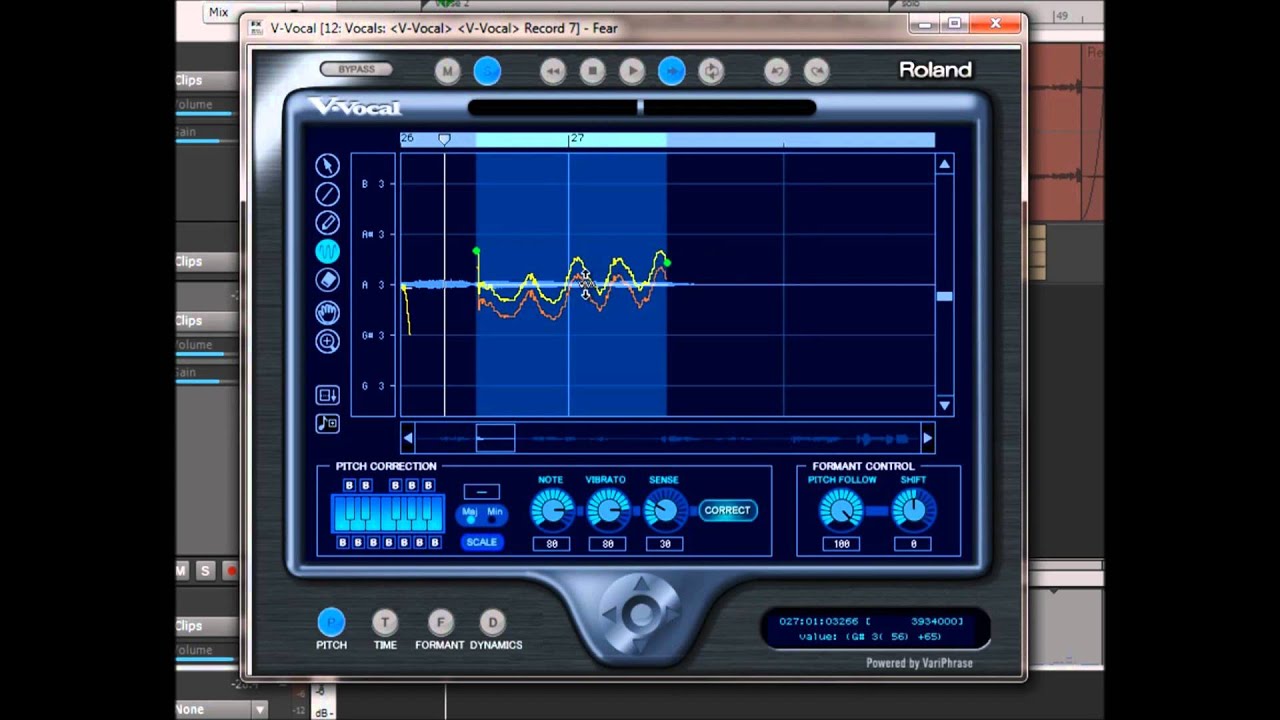Image resolution: width=1280 pixels, height=720 pixels.
Task: Click the "A# 3" pitch label
Action: click(373, 234)
